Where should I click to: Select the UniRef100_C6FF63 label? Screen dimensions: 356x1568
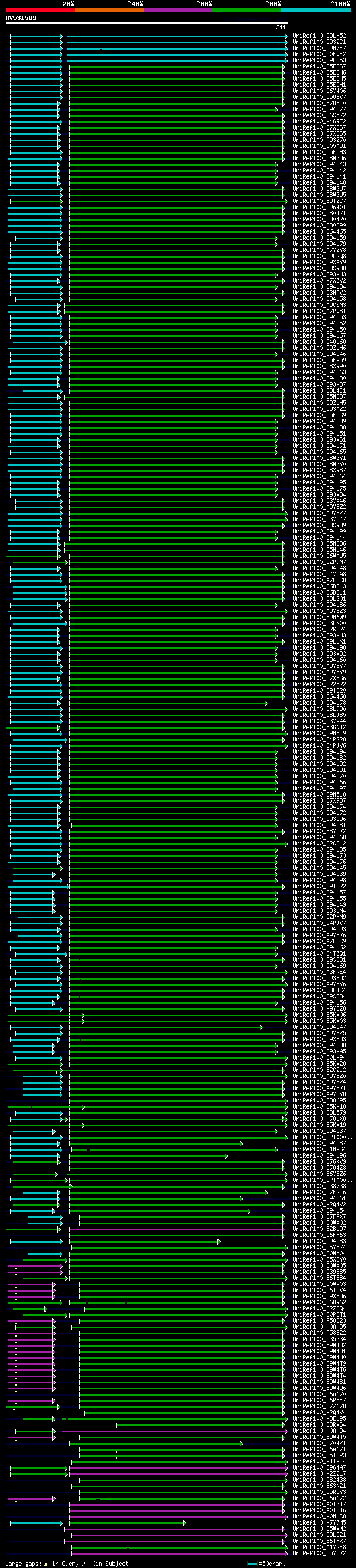[319, 1235]
